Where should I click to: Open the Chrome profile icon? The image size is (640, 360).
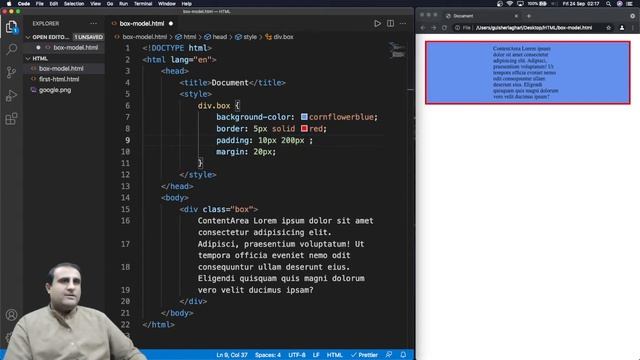tap(622, 28)
